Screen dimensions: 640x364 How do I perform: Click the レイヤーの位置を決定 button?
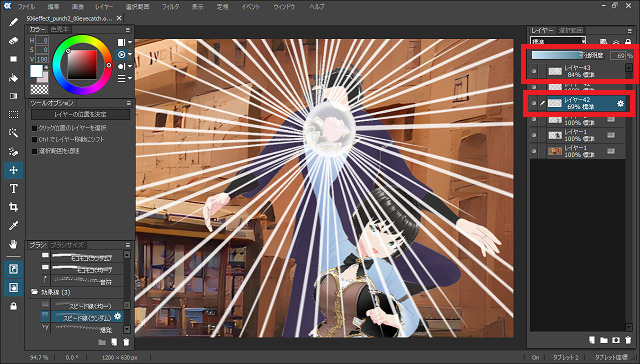(x=80, y=114)
